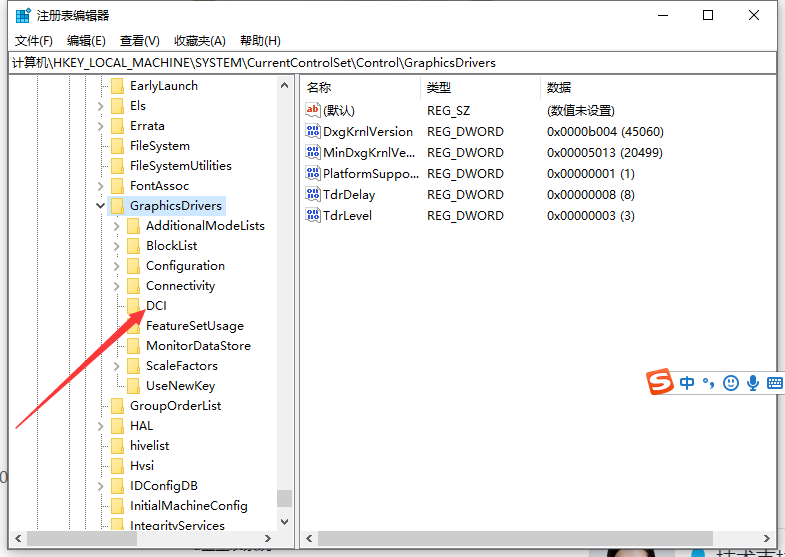Screen dimensions: 785x557
Task: Expand the FontAssoc registry key
Action: [x=101, y=186]
